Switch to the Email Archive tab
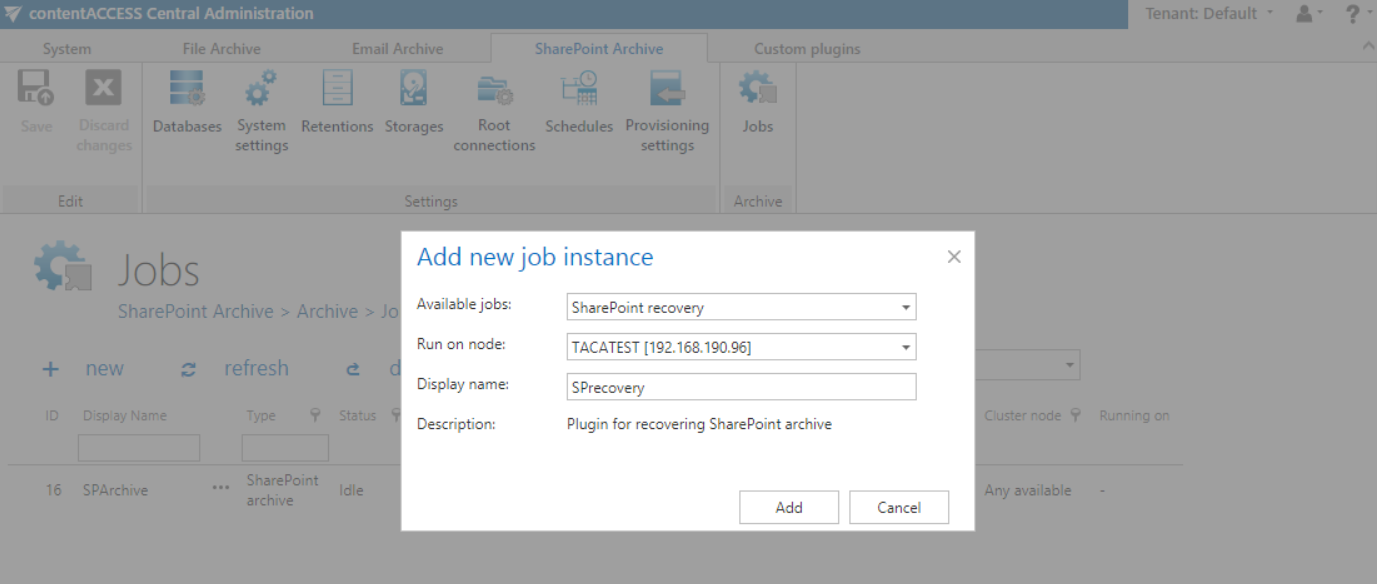The height and width of the screenshot is (584, 1377). click(397, 48)
